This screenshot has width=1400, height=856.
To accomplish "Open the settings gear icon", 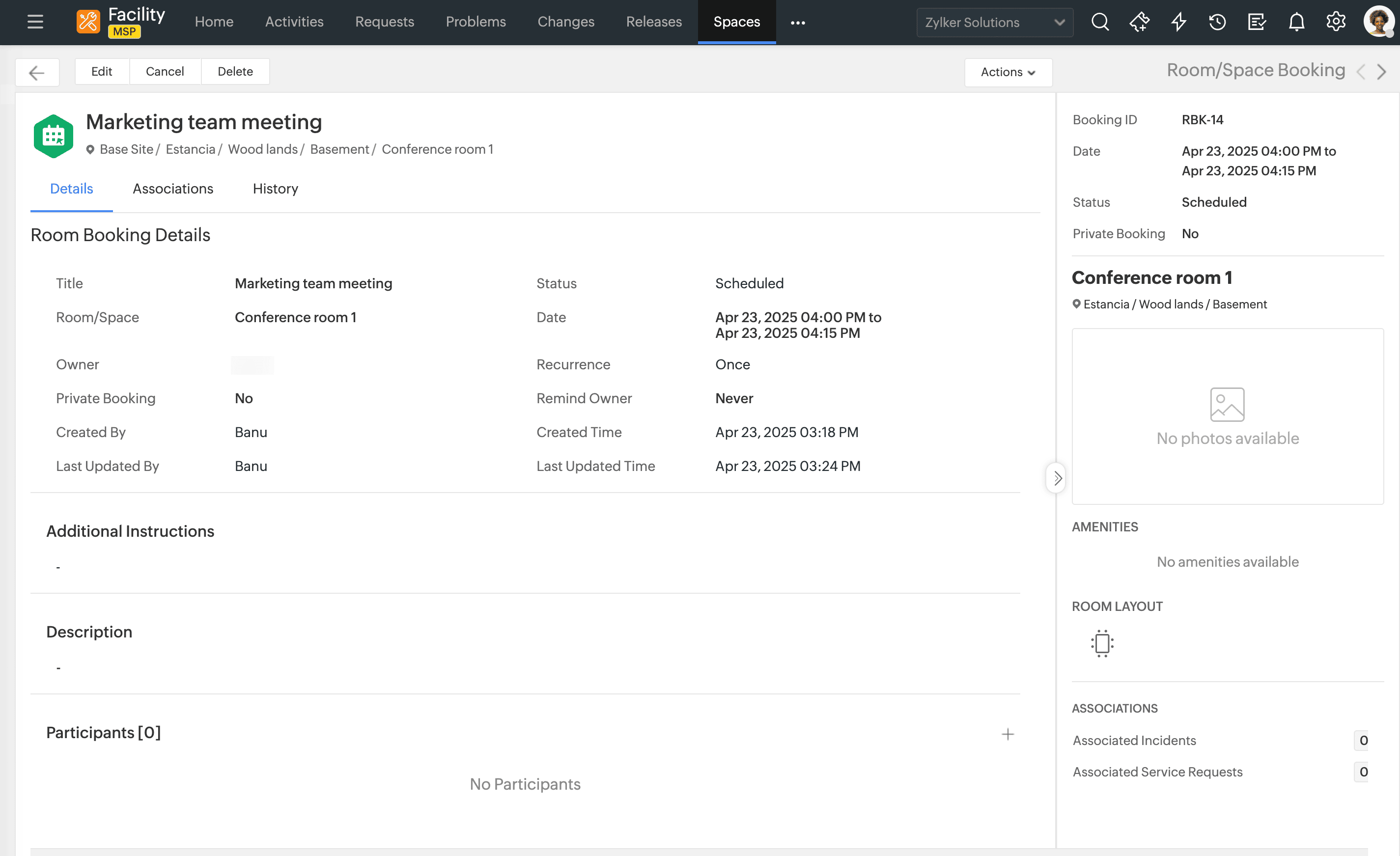I will pyautogui.click(x=1336, y=22).
